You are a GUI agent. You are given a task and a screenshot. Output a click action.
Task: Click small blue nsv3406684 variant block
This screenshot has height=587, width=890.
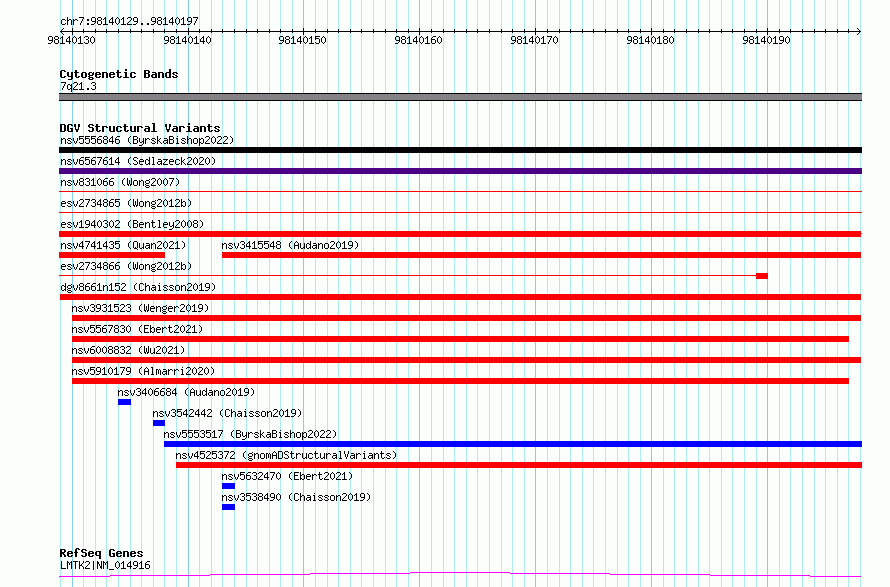[124, 402]
